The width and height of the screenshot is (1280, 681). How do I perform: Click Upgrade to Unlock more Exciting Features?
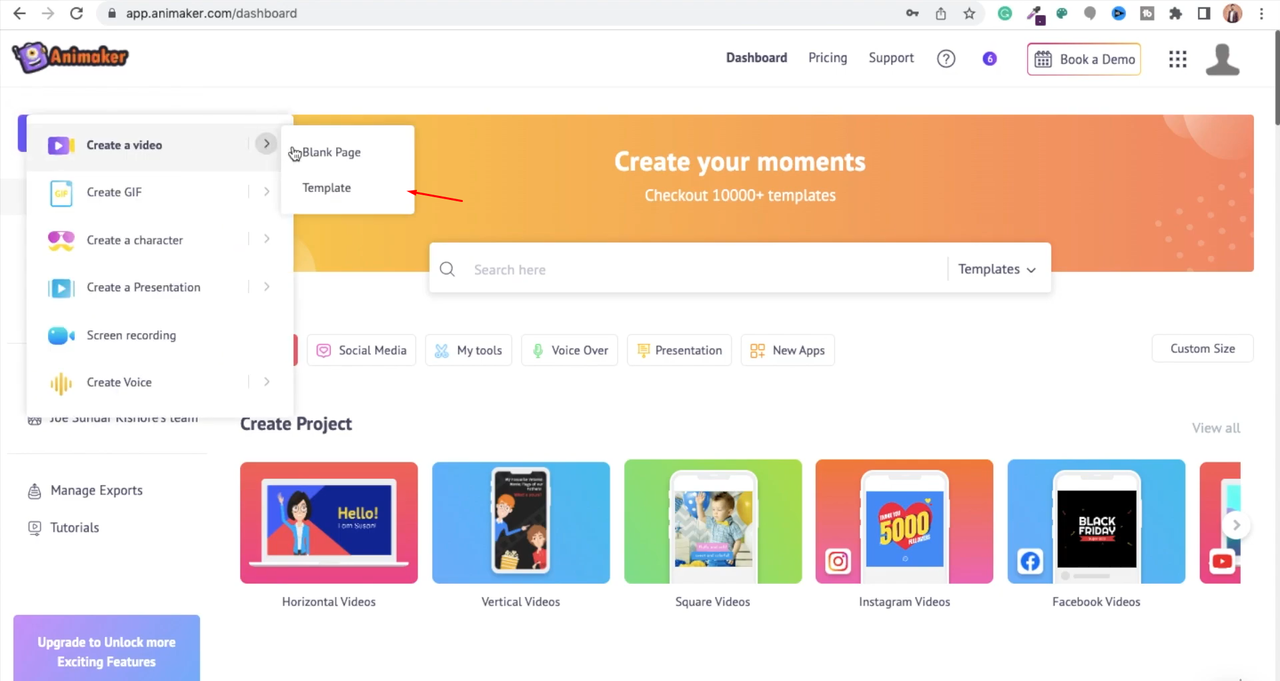(x=106, y=649)
